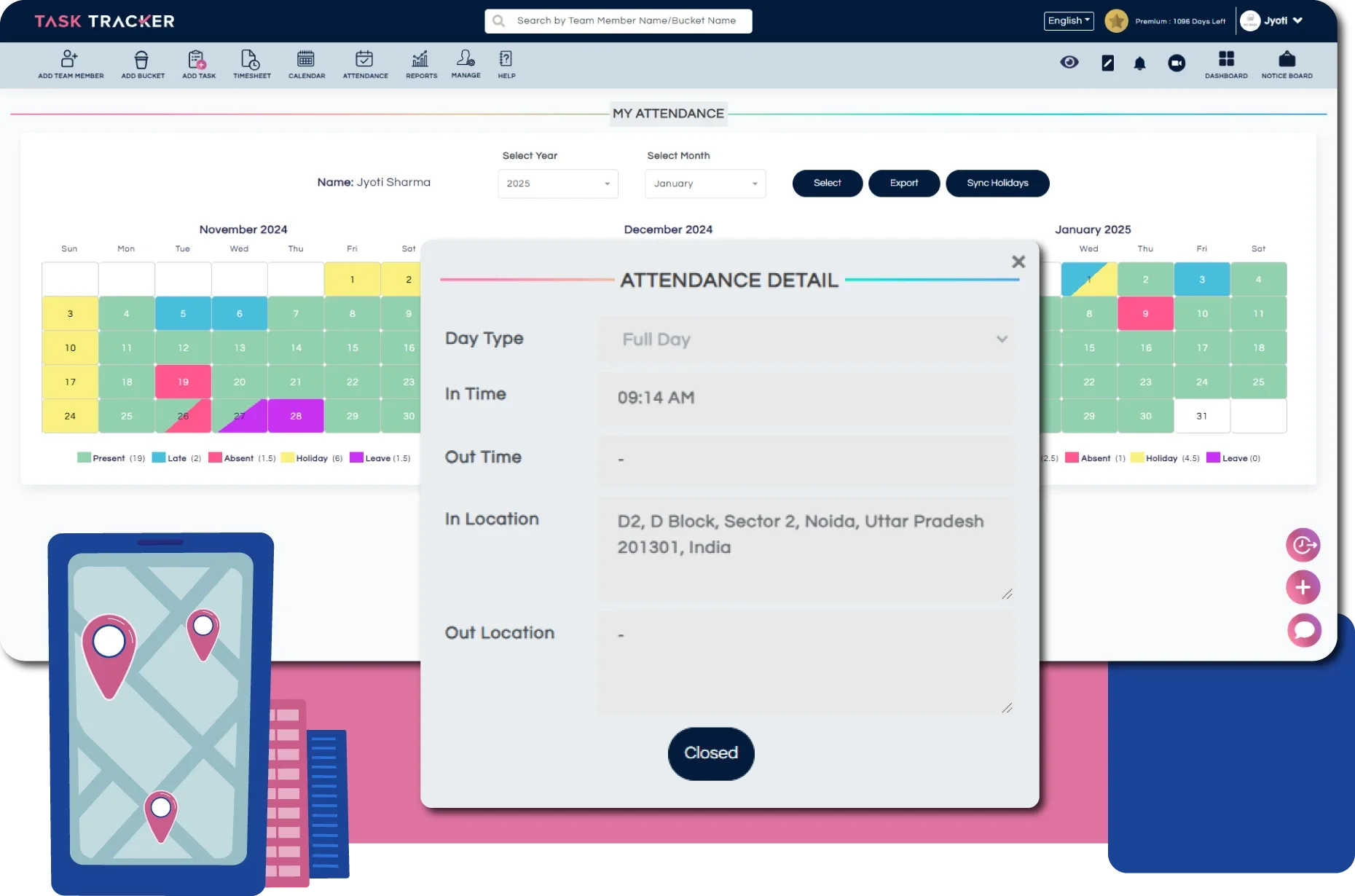Open the Timesheet section
The height and width of the screenshot is (896, 1355).
251,64
